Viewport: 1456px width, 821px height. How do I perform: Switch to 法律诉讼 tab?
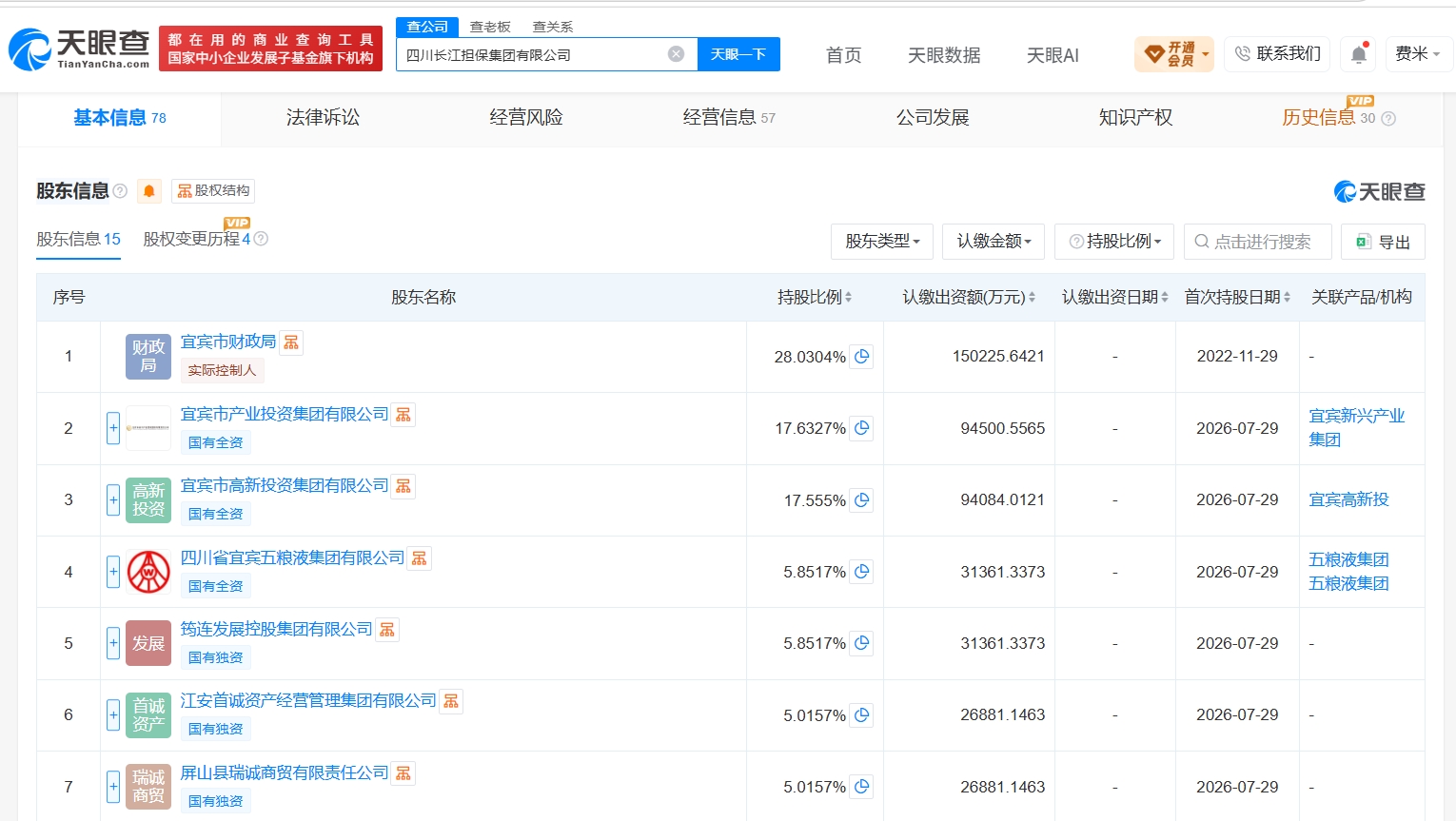coord(323,118)
